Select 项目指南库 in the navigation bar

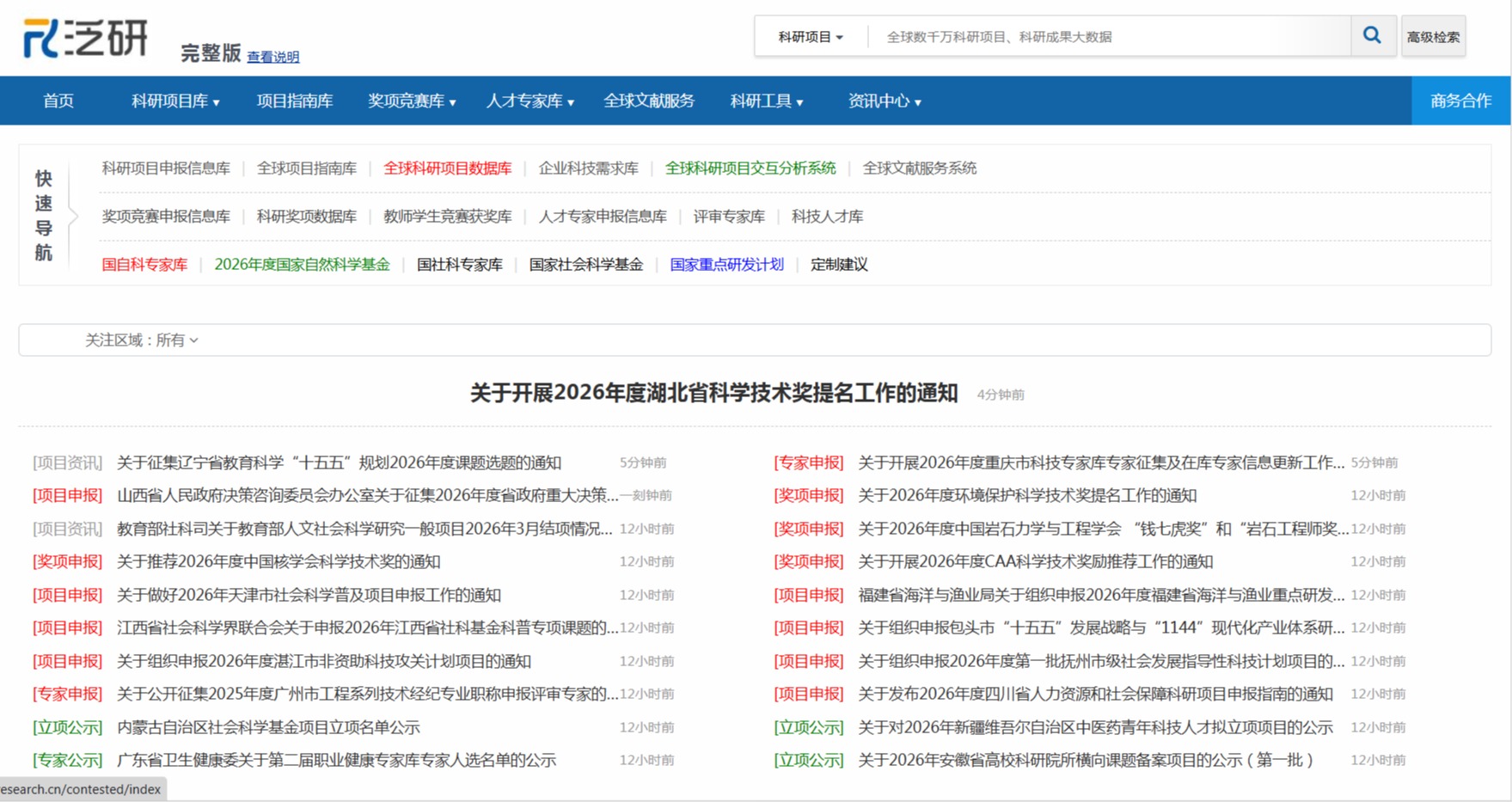point(294,101)
